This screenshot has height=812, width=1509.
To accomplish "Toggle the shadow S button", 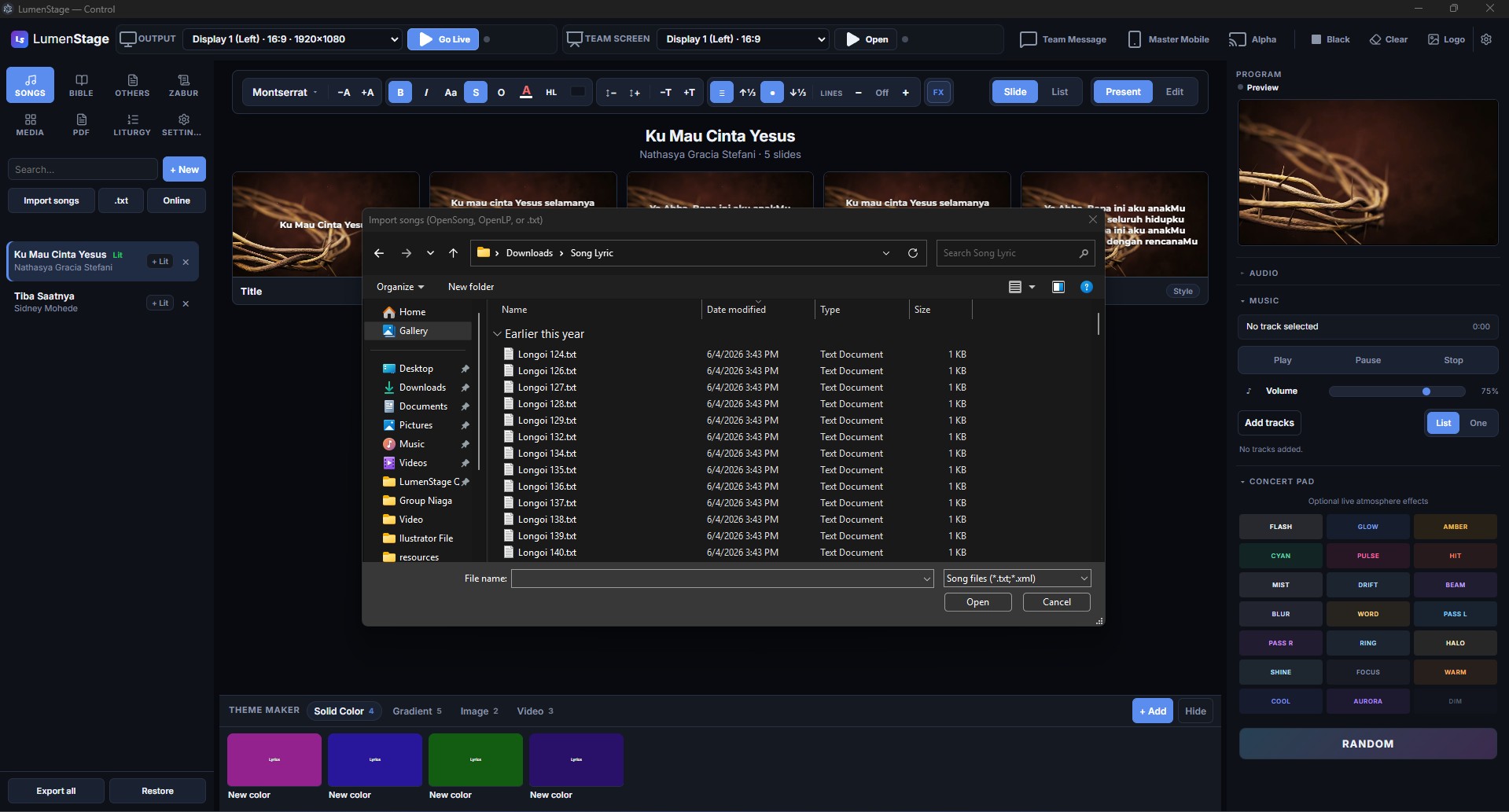I will click(x=476, y=92).
